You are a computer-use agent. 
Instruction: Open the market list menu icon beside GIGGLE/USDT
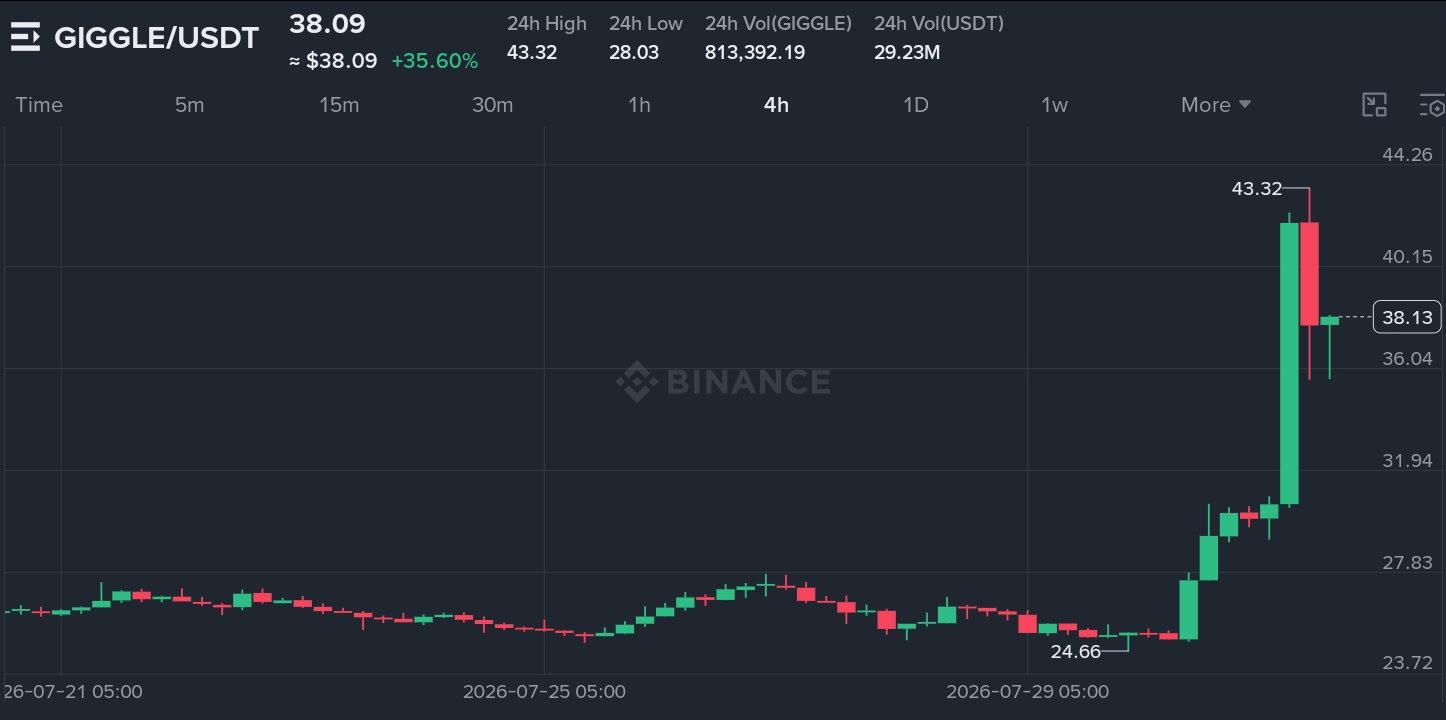pyautogui.click(x=25, y=37)
